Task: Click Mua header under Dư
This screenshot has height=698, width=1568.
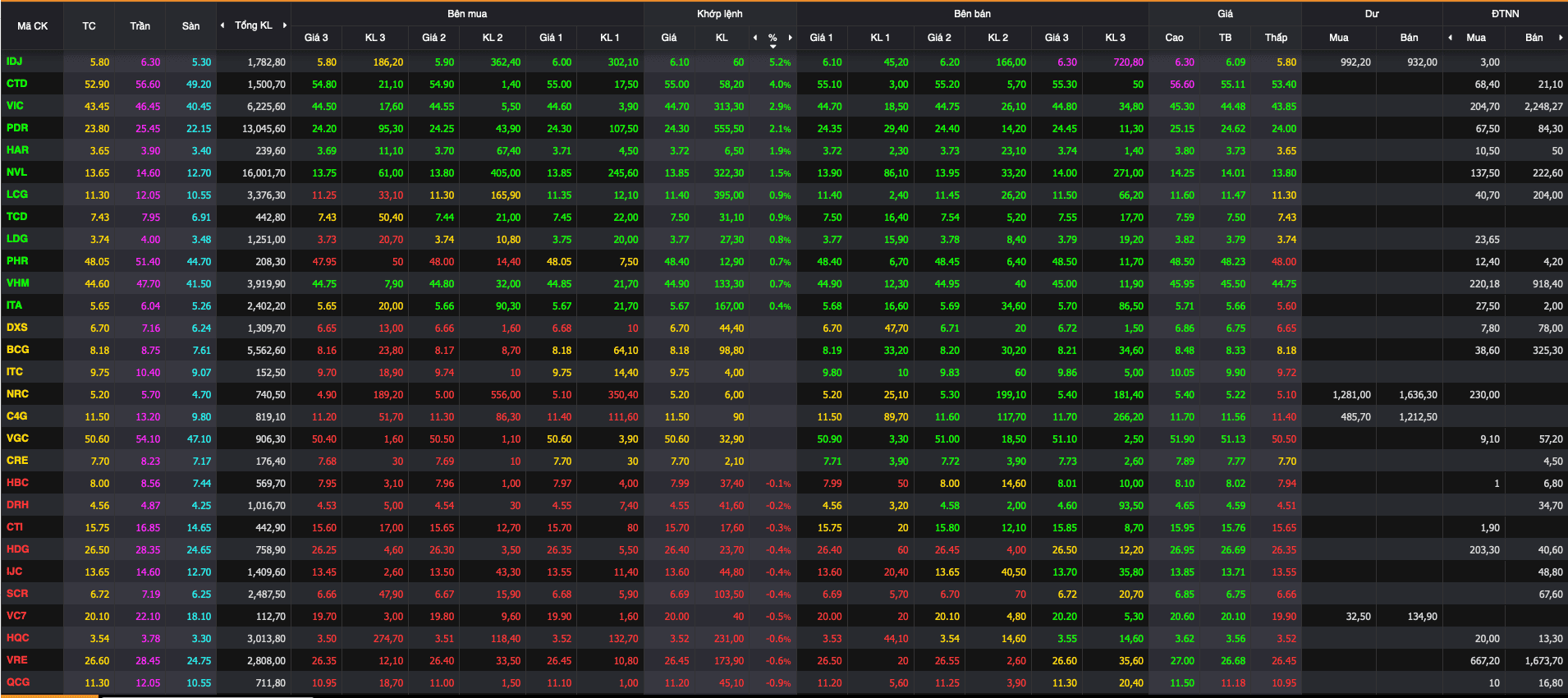Action: pos(1338,38)
